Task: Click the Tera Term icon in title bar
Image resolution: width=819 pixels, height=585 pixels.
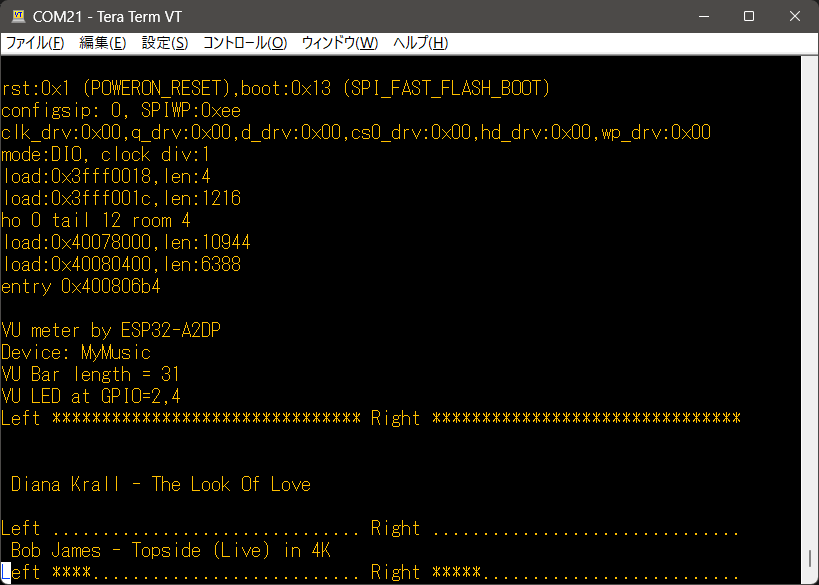Action: click(17, 16)
